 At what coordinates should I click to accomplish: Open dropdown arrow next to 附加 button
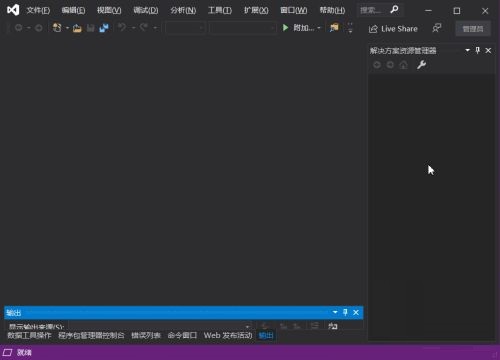(319, 28)
